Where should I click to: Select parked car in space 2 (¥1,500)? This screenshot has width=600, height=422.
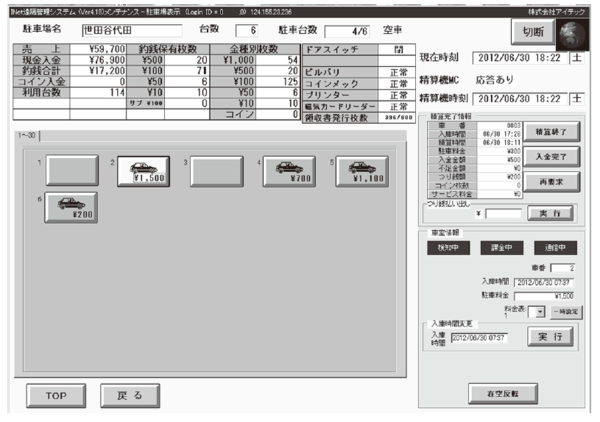[x=143, y=172]
